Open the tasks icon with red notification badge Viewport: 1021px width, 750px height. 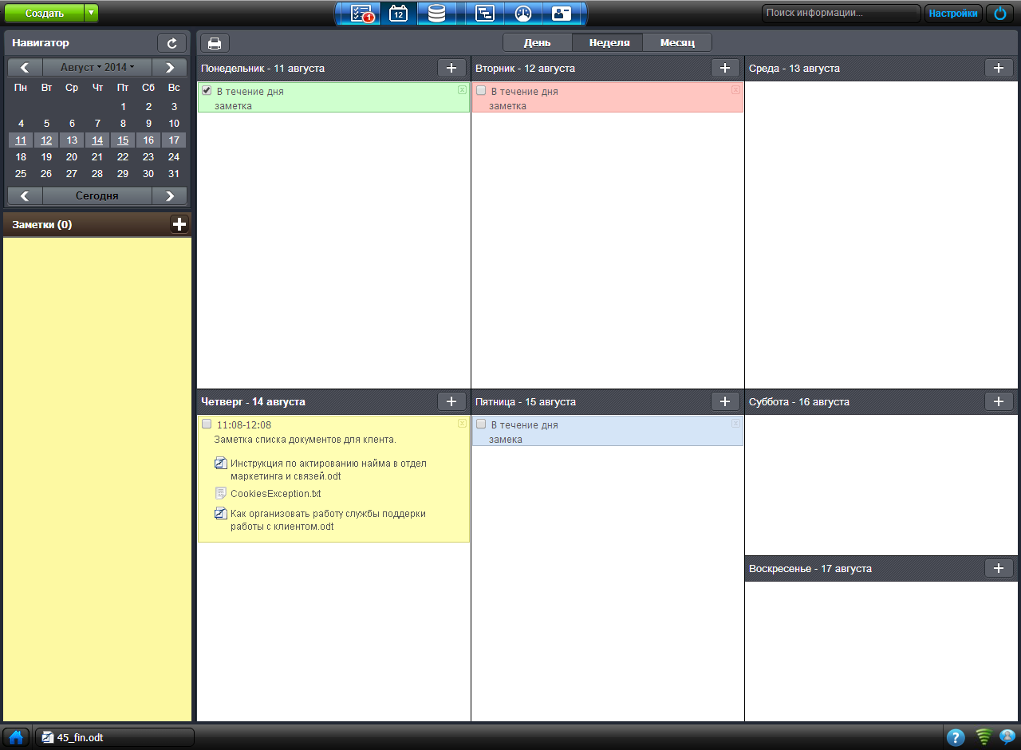pyautogui.click(x=361, y=13)
